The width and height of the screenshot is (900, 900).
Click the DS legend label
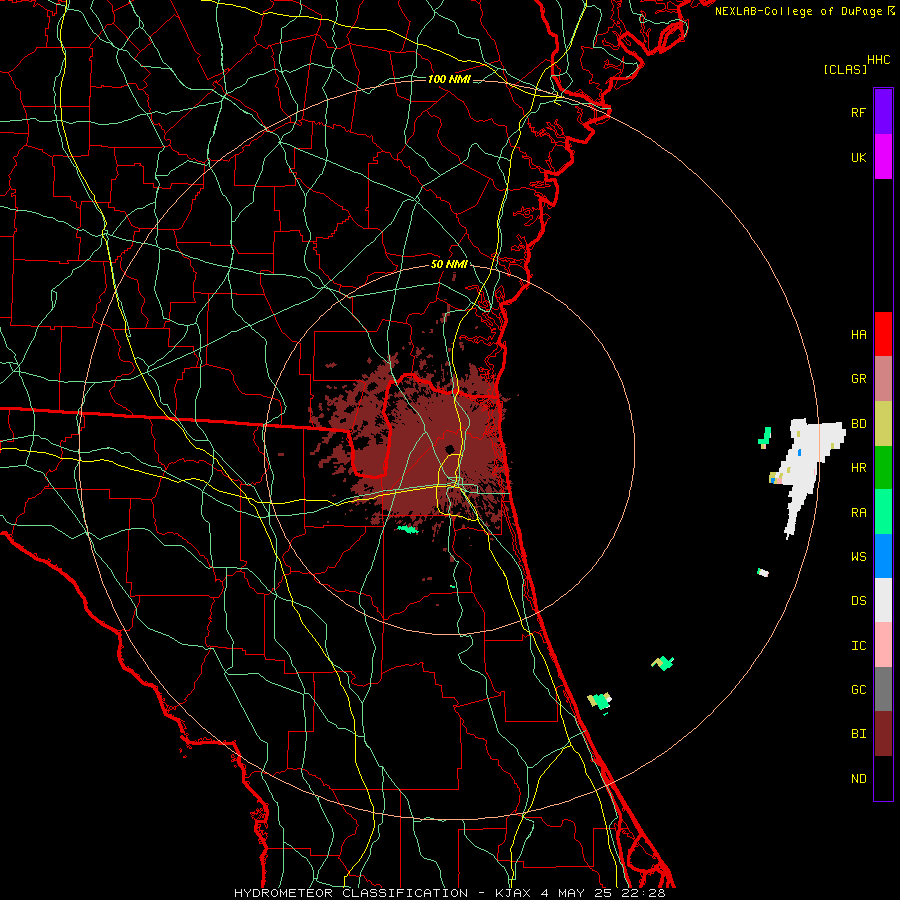click(858, 601)
